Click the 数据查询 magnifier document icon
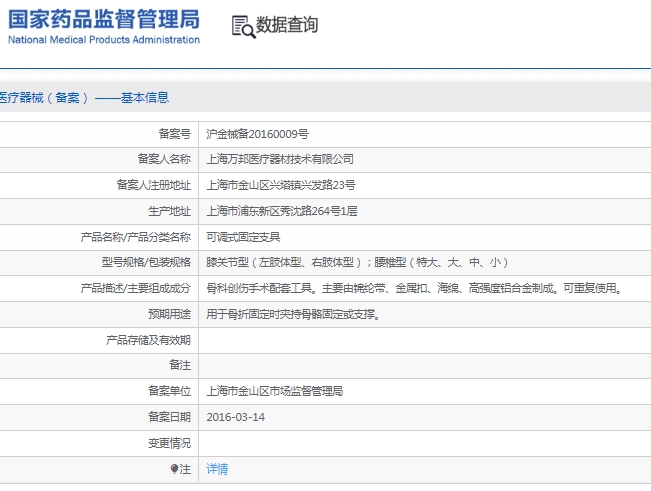The width and height of the screenshot is (651, 491). point(243,27)
